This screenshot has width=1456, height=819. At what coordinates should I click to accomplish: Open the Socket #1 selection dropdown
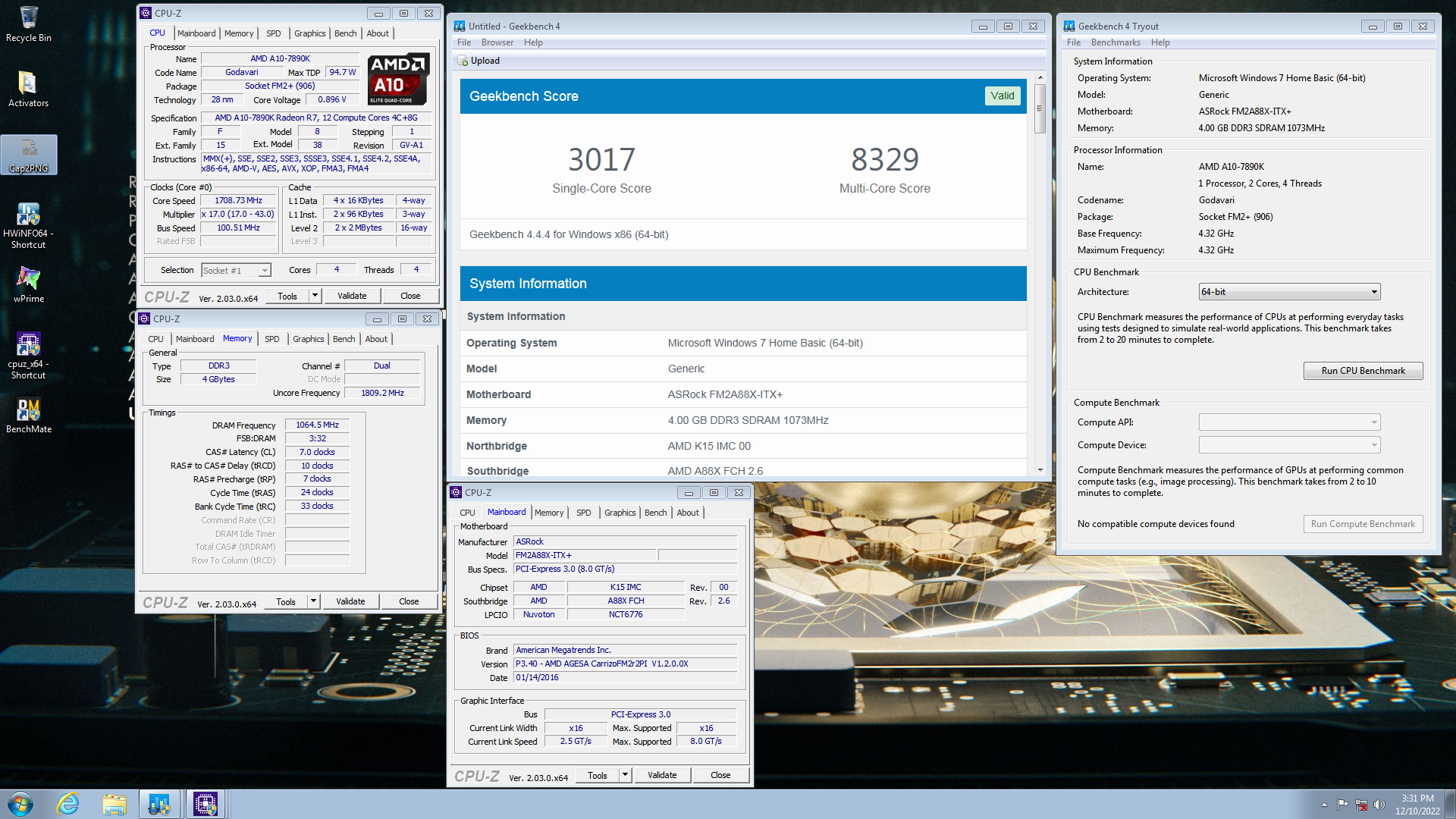(x=236, y=271)
